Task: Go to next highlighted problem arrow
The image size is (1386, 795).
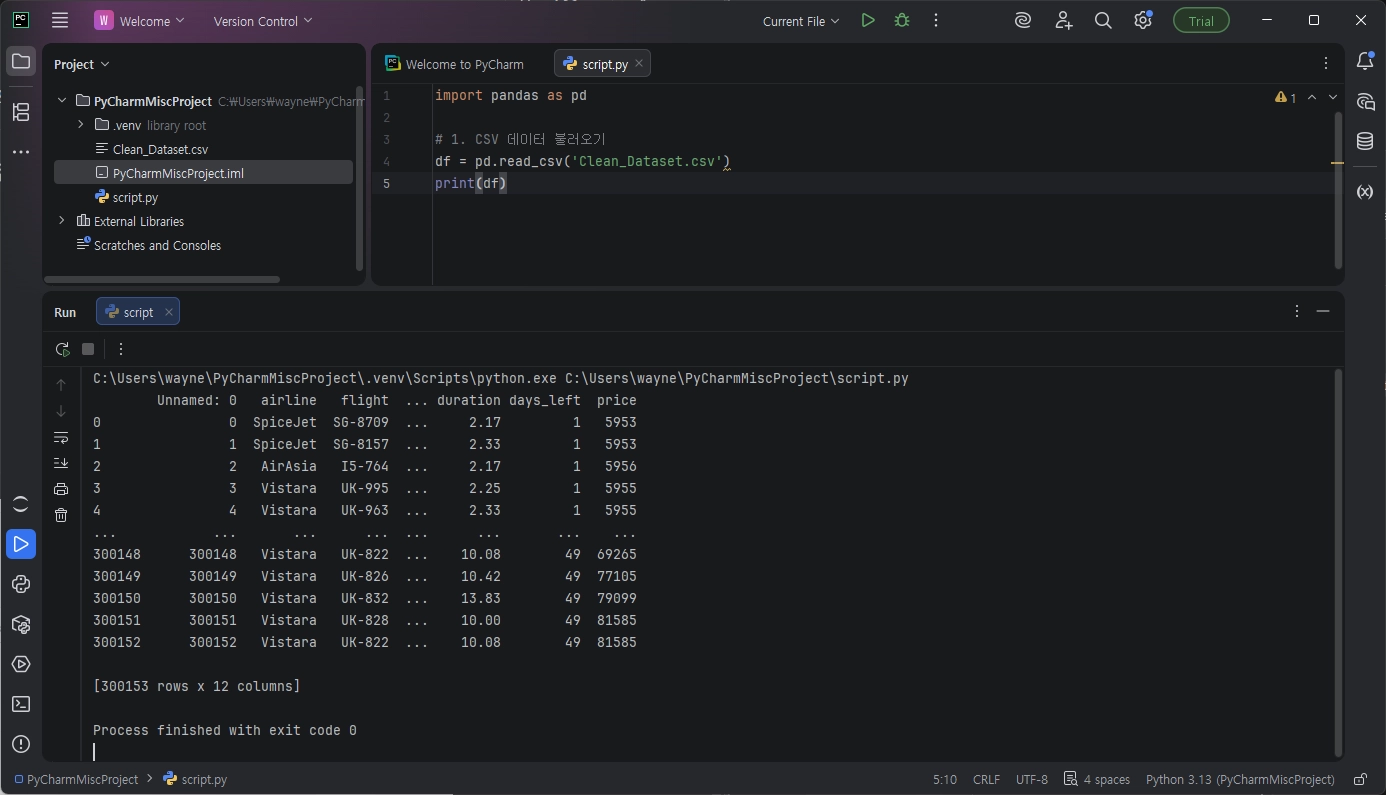Action: click(1332, 97)
